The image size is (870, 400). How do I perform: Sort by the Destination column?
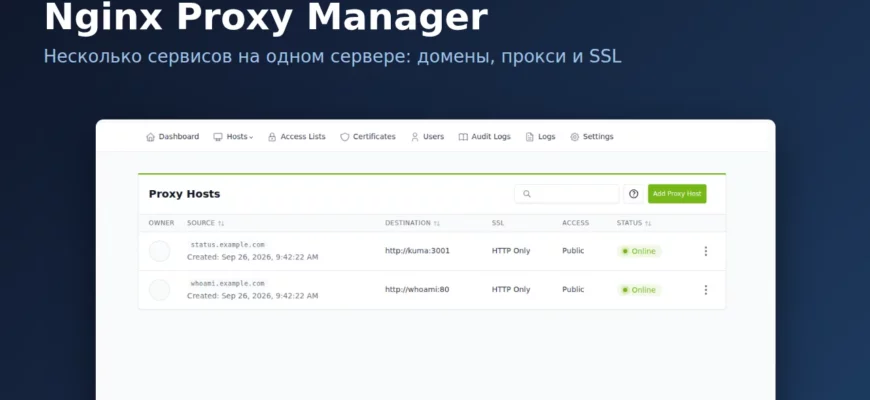[412, 223]
